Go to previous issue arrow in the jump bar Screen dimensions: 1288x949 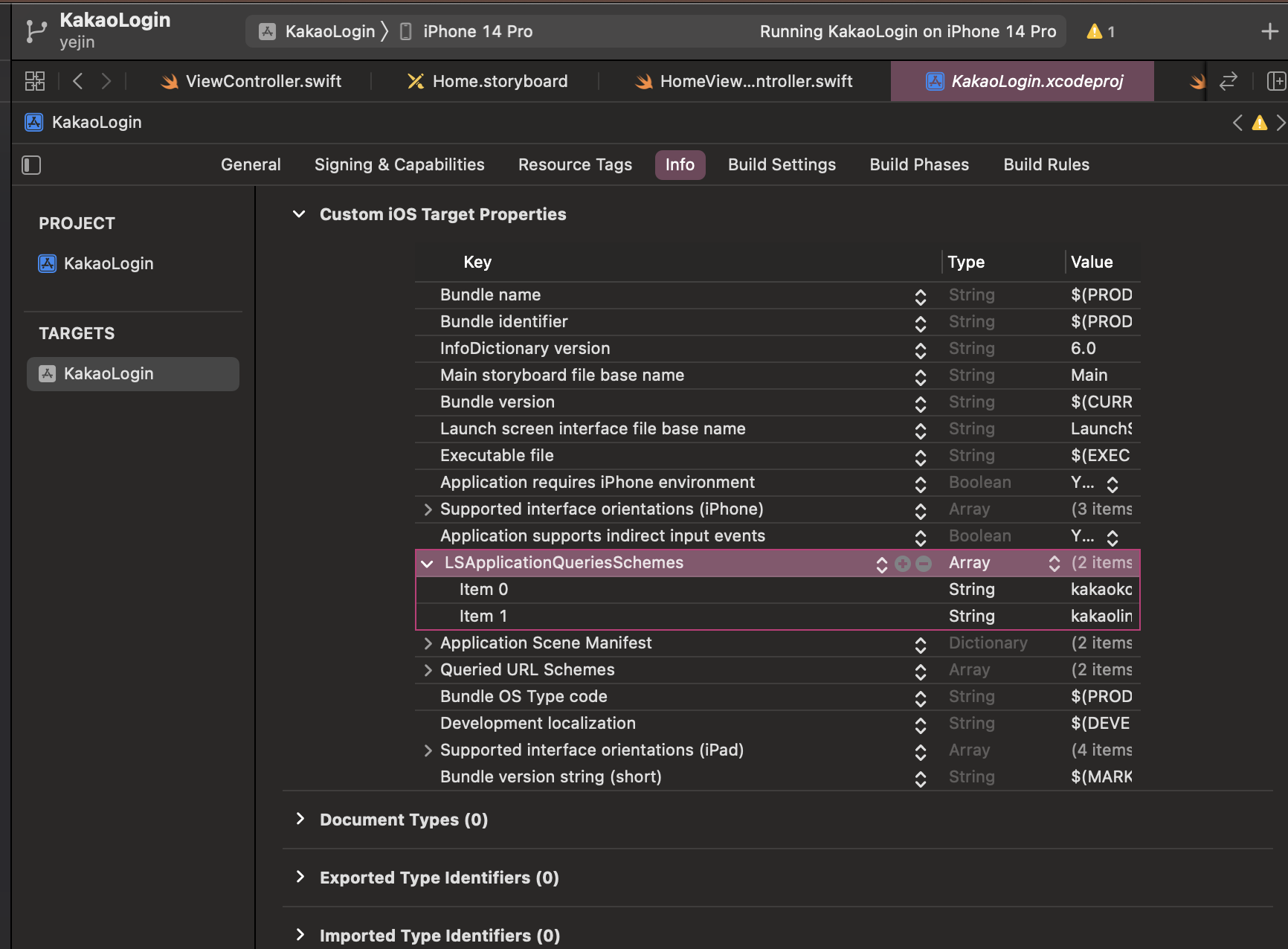(x=1237, y=123)
